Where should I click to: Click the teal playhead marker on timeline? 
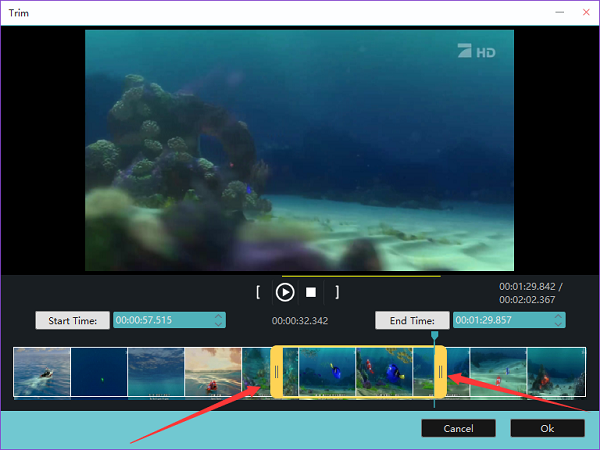(434, 336)
